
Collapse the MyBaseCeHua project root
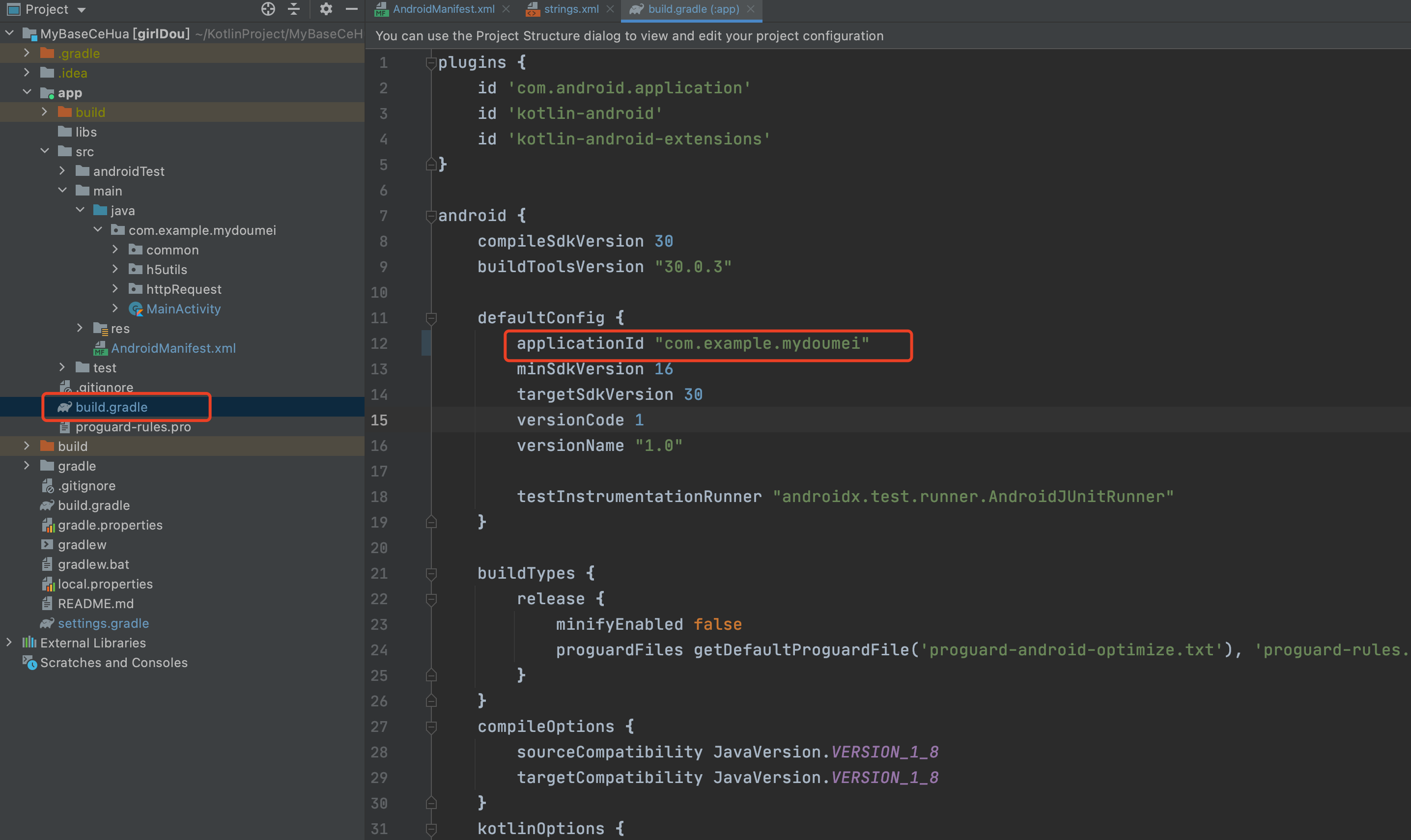click(10, 33)
